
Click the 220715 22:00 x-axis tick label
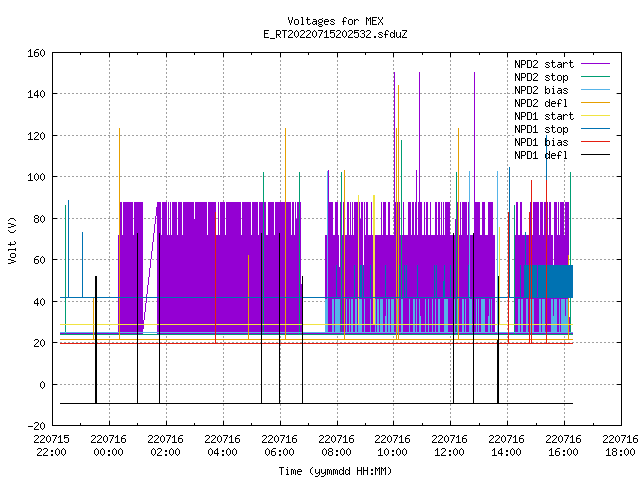[51, 446]
